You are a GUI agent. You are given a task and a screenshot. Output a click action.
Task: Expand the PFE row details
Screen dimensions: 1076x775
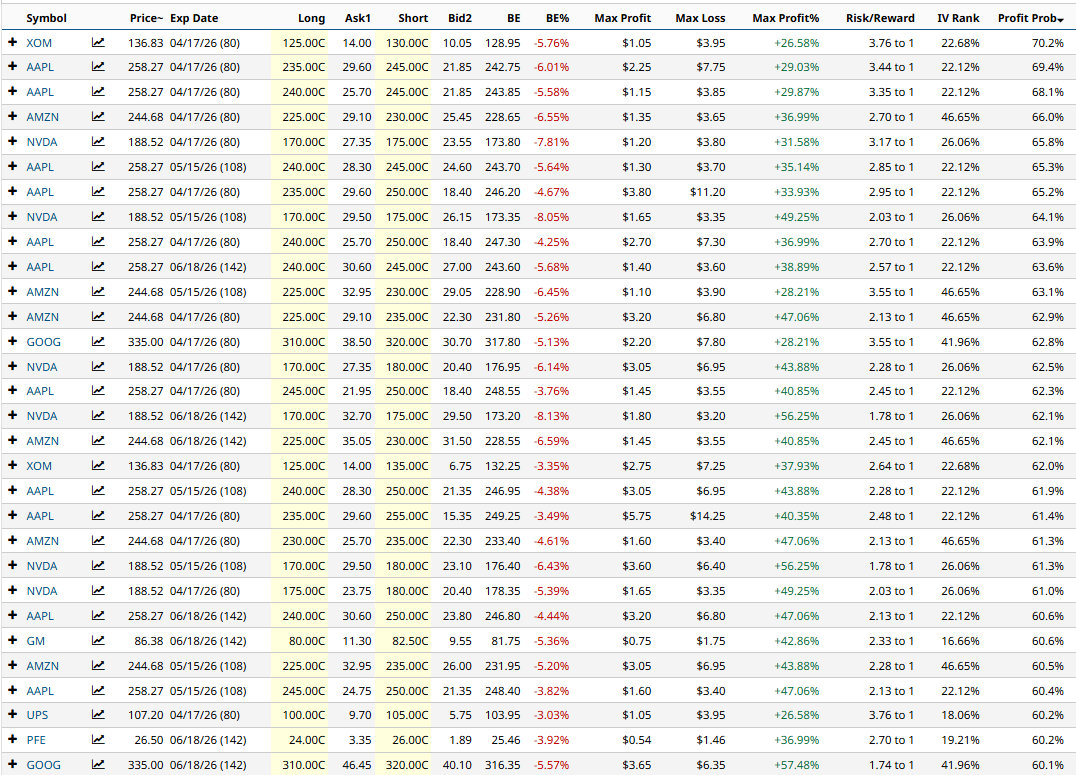tap(12, 740)
